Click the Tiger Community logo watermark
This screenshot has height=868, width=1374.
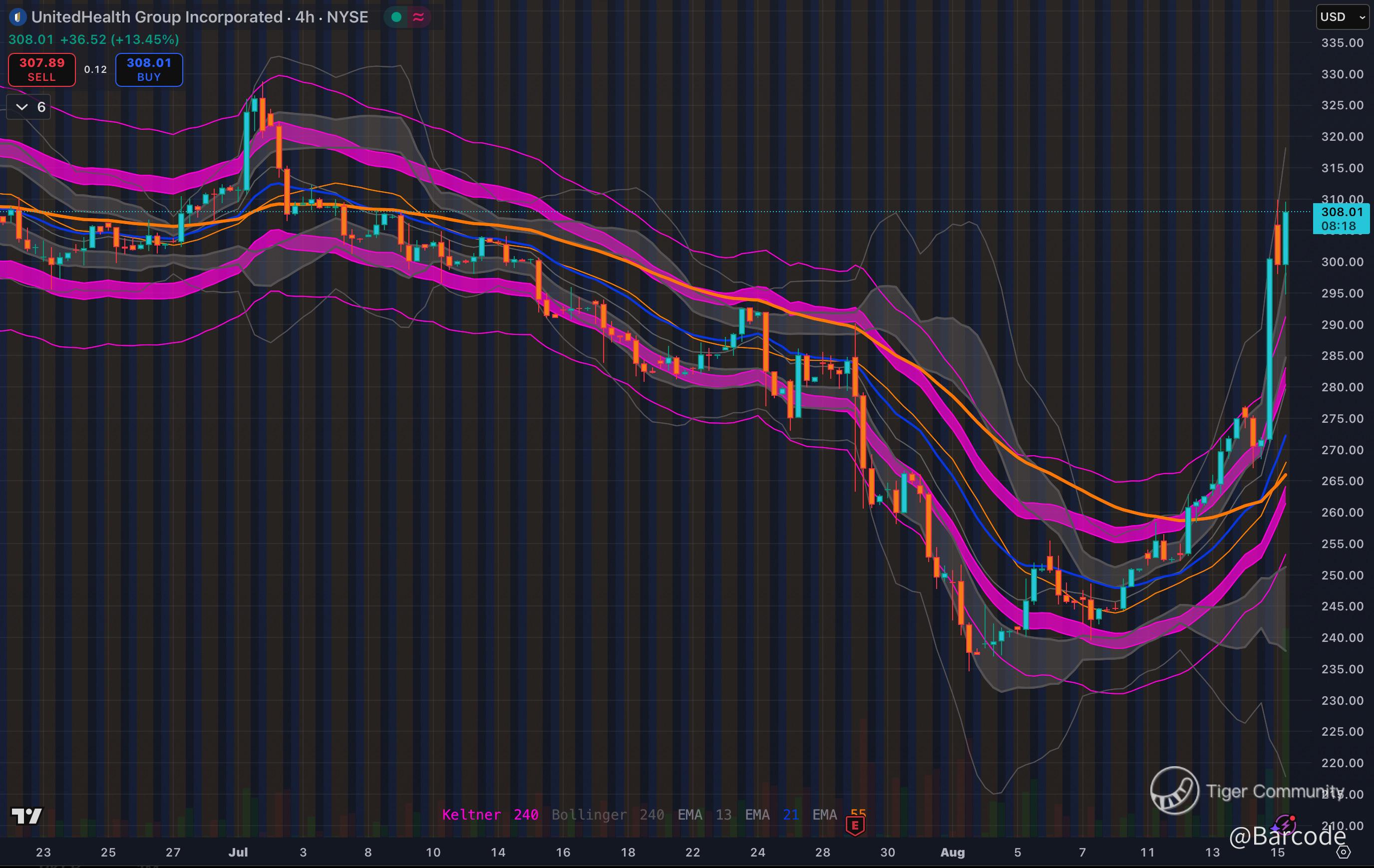(x=1174, y=791)
